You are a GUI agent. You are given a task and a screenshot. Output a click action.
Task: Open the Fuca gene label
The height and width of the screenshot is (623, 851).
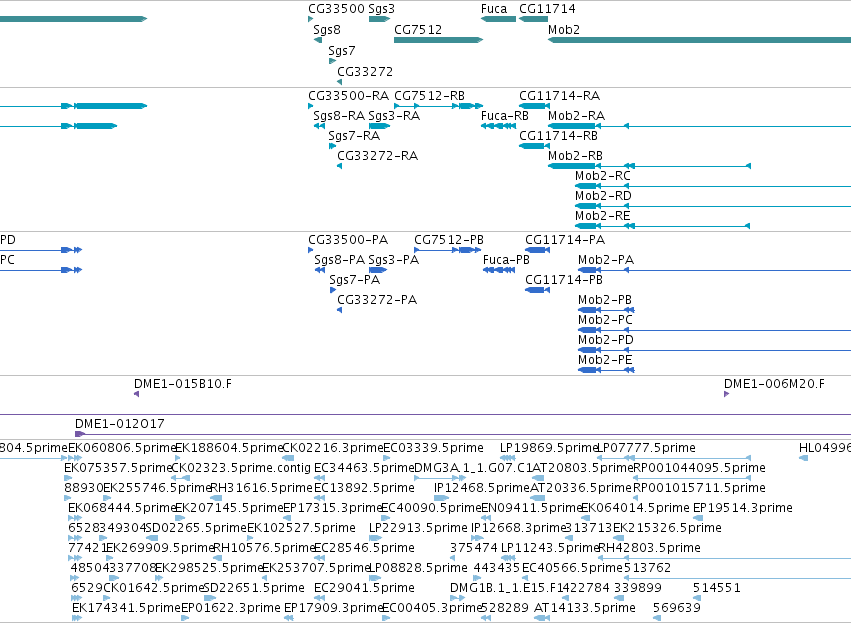tap(494, 9)
